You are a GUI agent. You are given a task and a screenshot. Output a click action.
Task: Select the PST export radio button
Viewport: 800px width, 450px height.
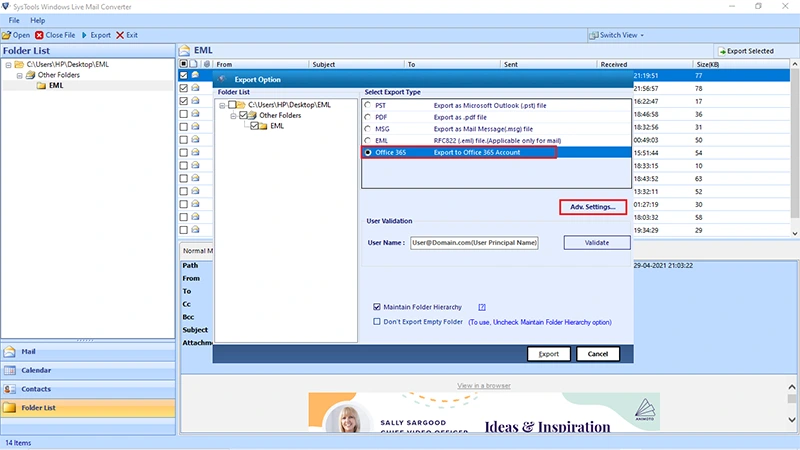pos(367,105)
